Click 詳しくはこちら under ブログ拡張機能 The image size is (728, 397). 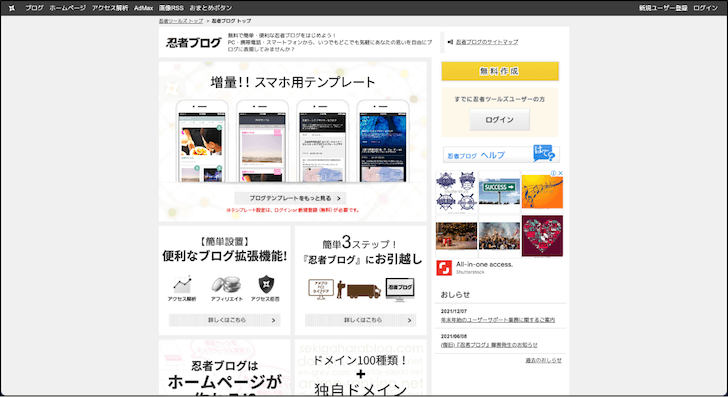[x=225, y=320]
